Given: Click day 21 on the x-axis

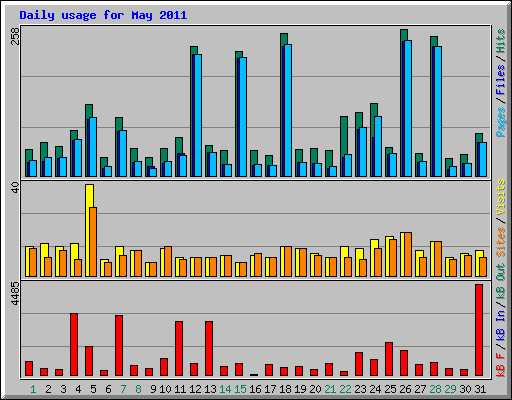Looking at the screenshot, I should [330, 389].
